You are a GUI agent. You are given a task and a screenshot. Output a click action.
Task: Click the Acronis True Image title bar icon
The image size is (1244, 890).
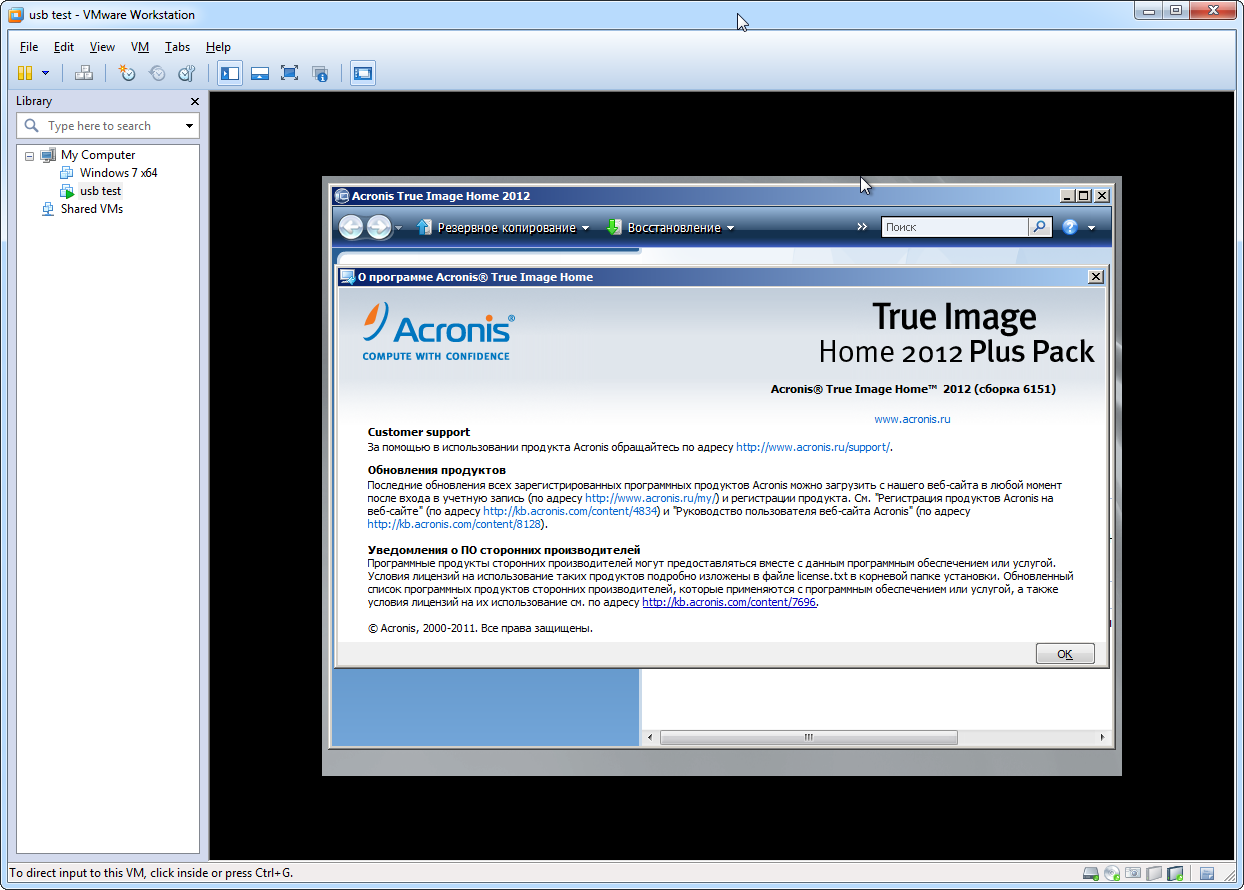tap(342, 196)
